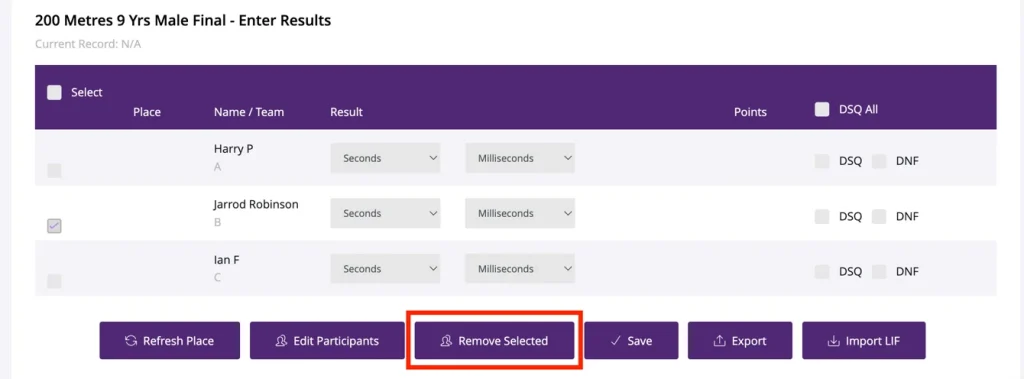1024x379 pixels.
Task: Tick the Select all checkbox in header
Action: [x=54, y=93]
